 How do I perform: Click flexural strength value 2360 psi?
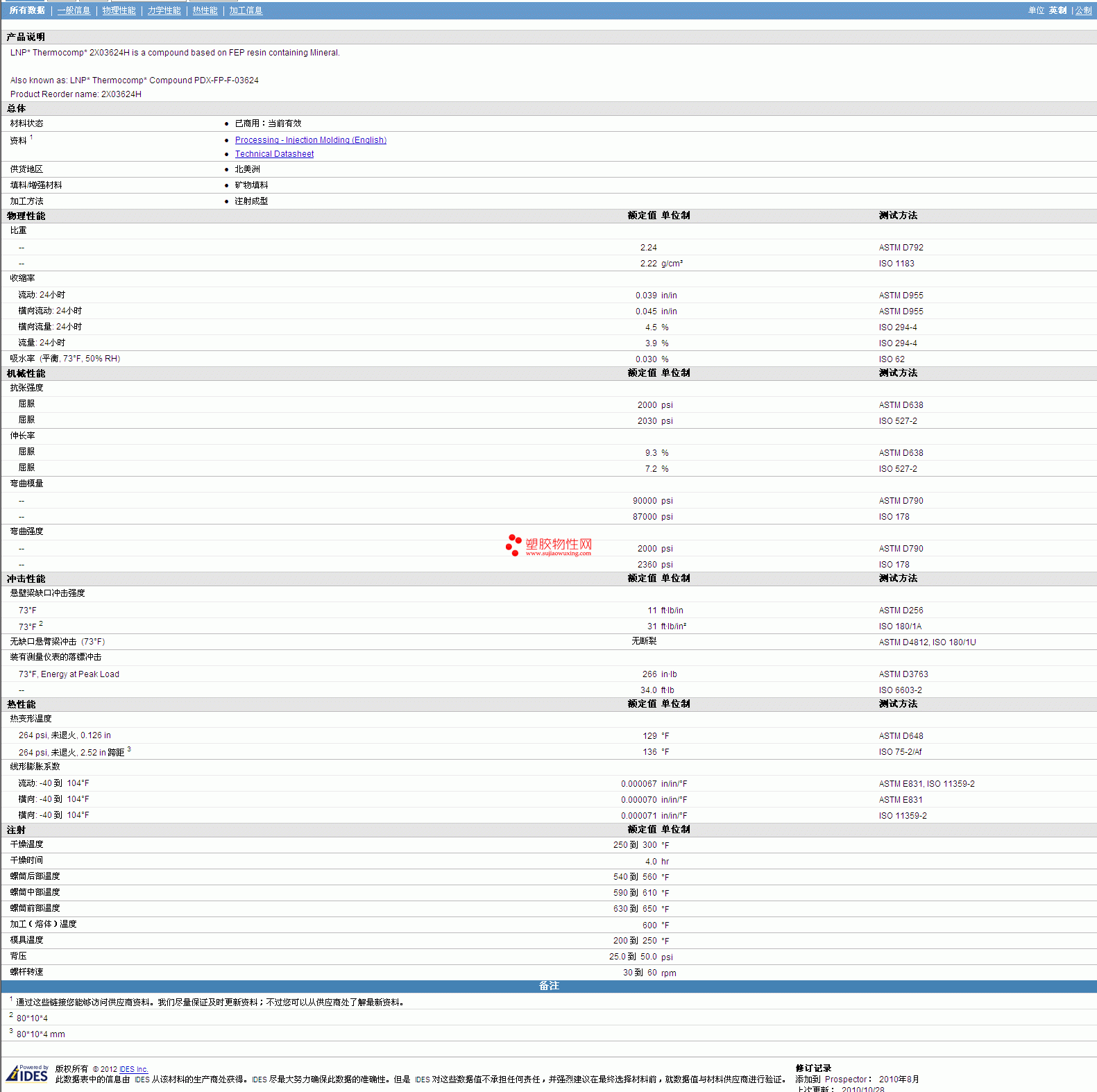(655, 565)
